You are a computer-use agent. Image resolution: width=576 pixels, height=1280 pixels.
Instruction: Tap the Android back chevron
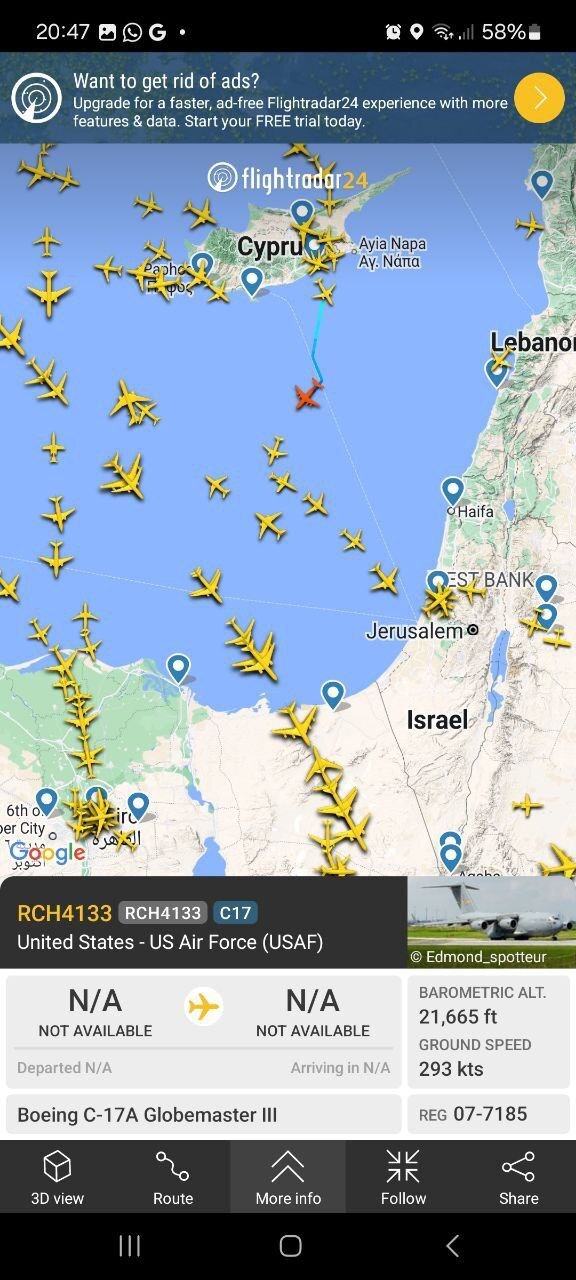[452, 1245]
